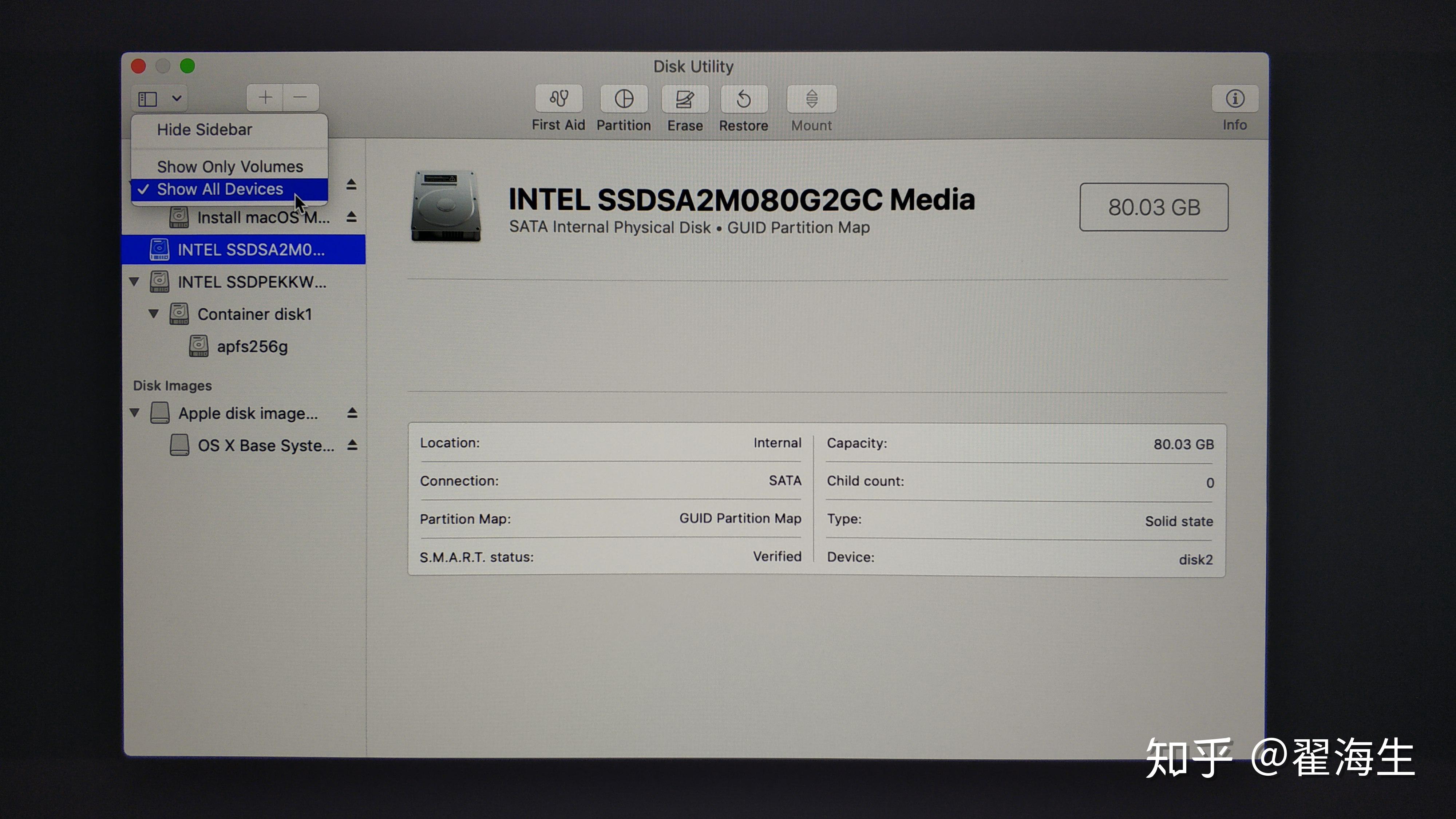The image size is (1456, 819).
Task: Toggle Hide Sidebar menu entry
Action: 204,130
